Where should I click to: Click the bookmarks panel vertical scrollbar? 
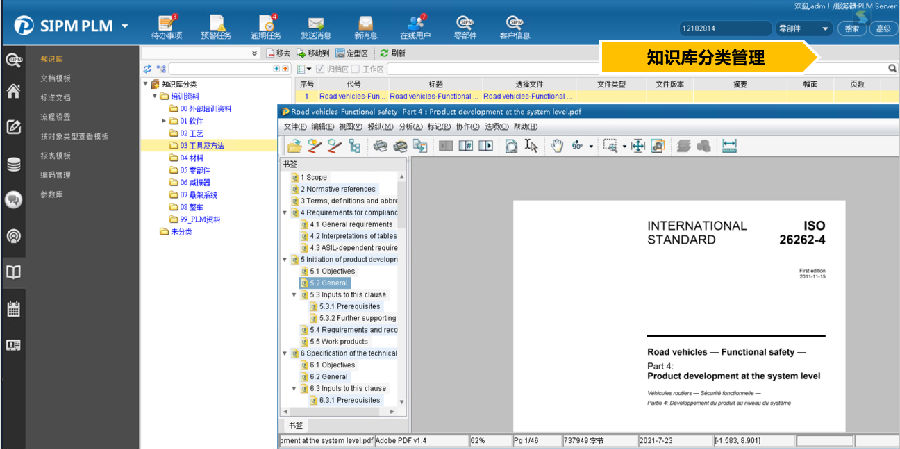point(401,289)
